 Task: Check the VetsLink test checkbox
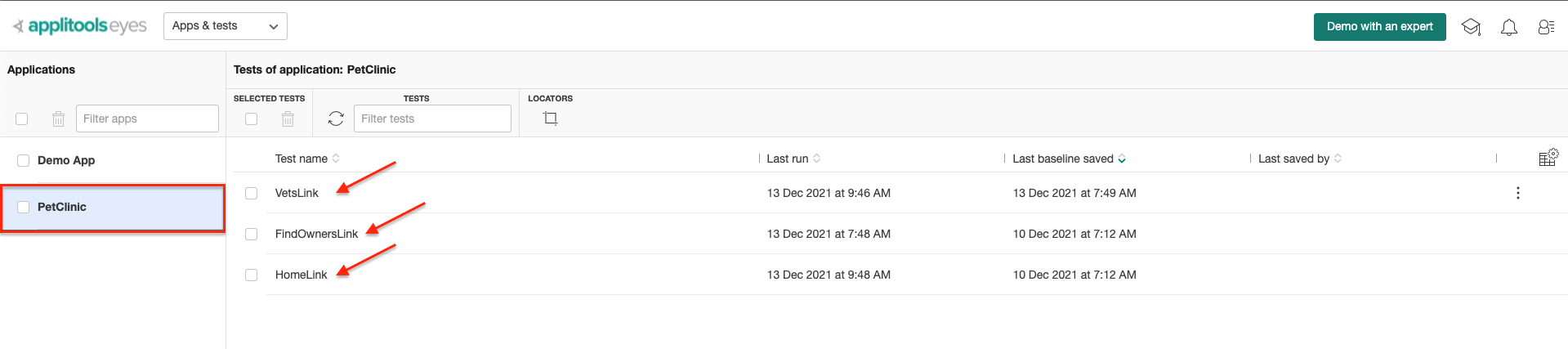pos(252,194)
